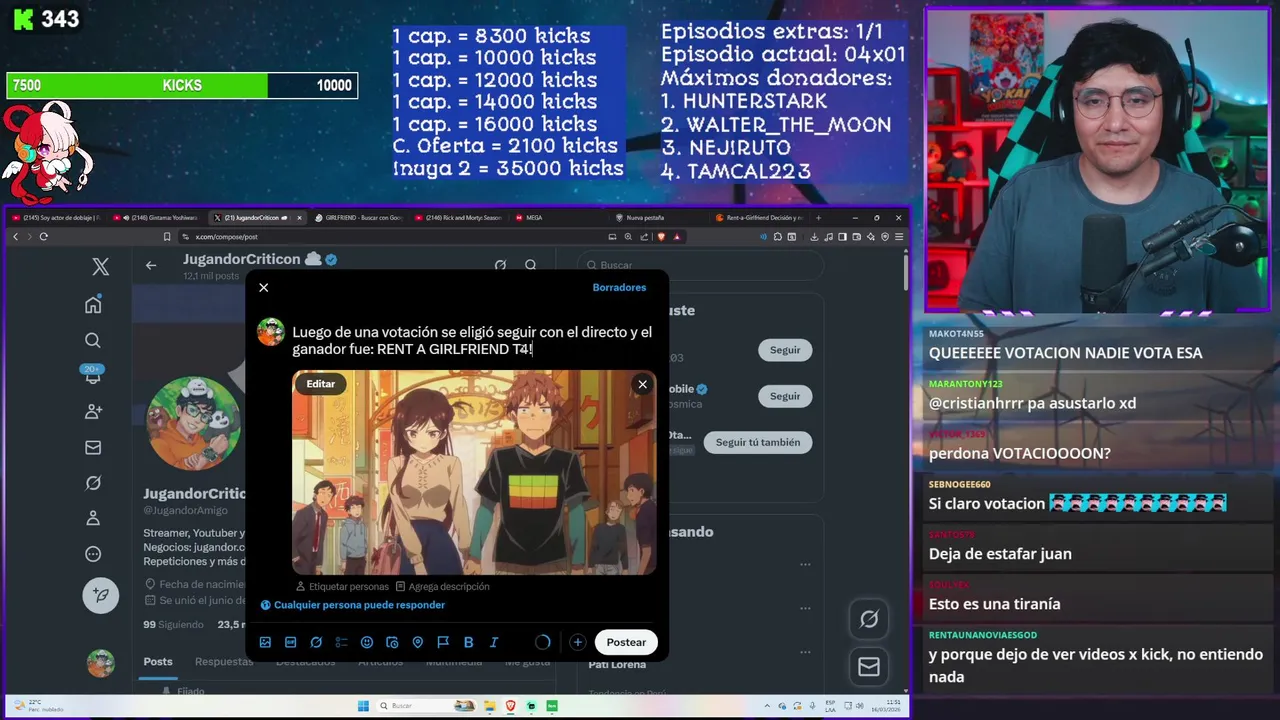
Task: Open the emoji picker in compose toolbar
Action: (x=367, y=642)
